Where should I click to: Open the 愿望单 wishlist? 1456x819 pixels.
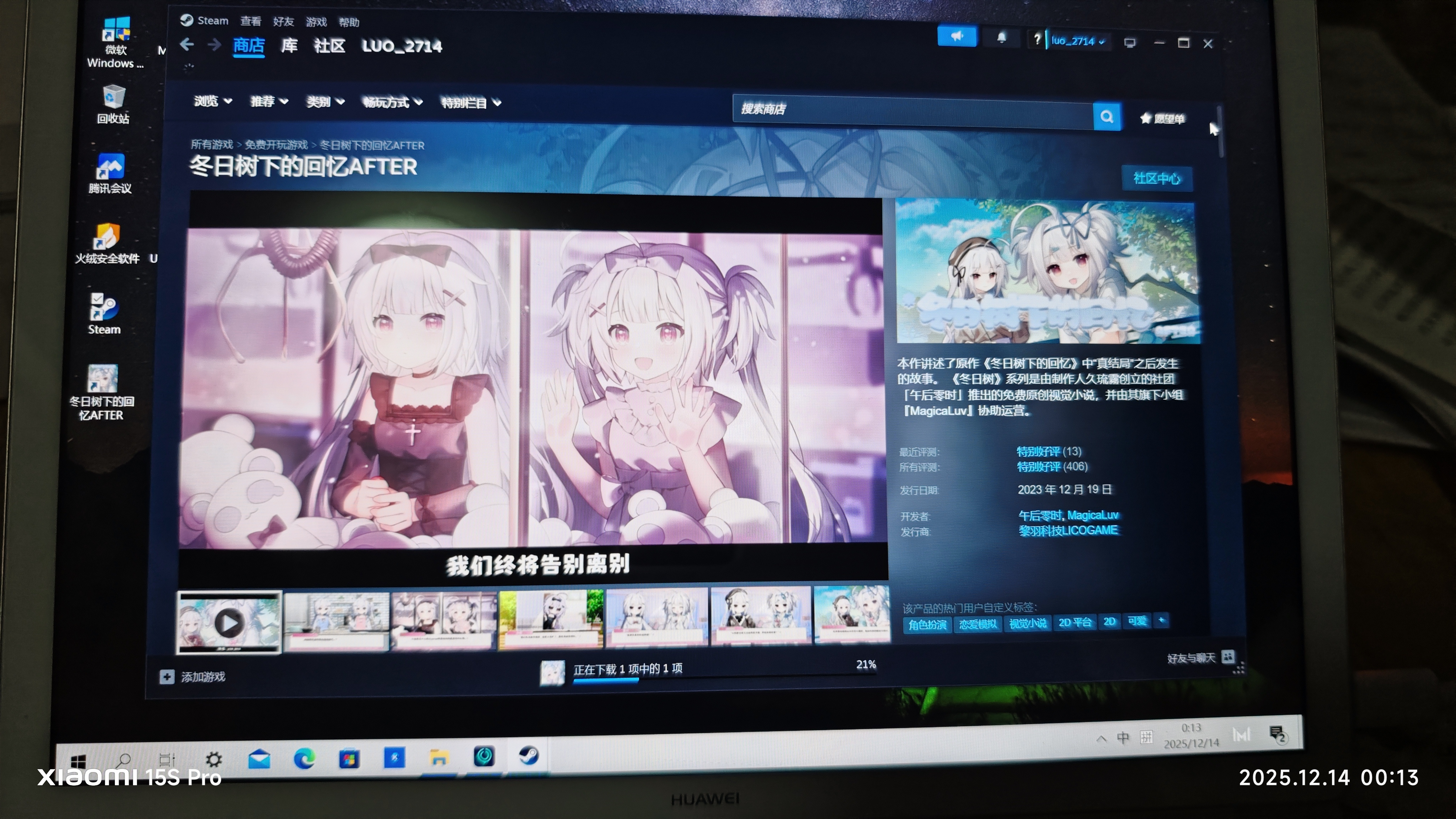[x=1163, y=119]
